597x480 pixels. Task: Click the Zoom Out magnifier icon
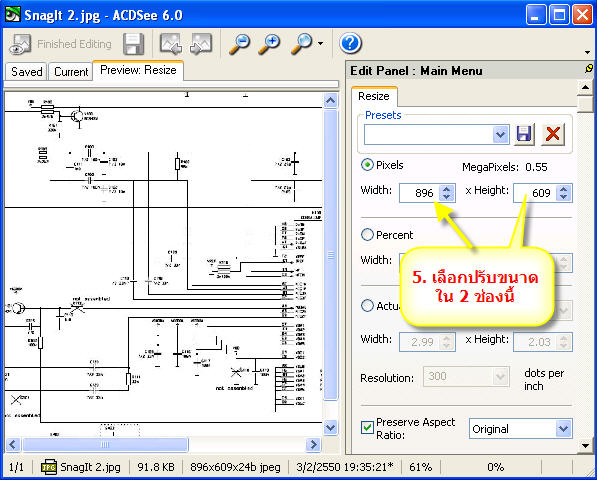(240, 44)
